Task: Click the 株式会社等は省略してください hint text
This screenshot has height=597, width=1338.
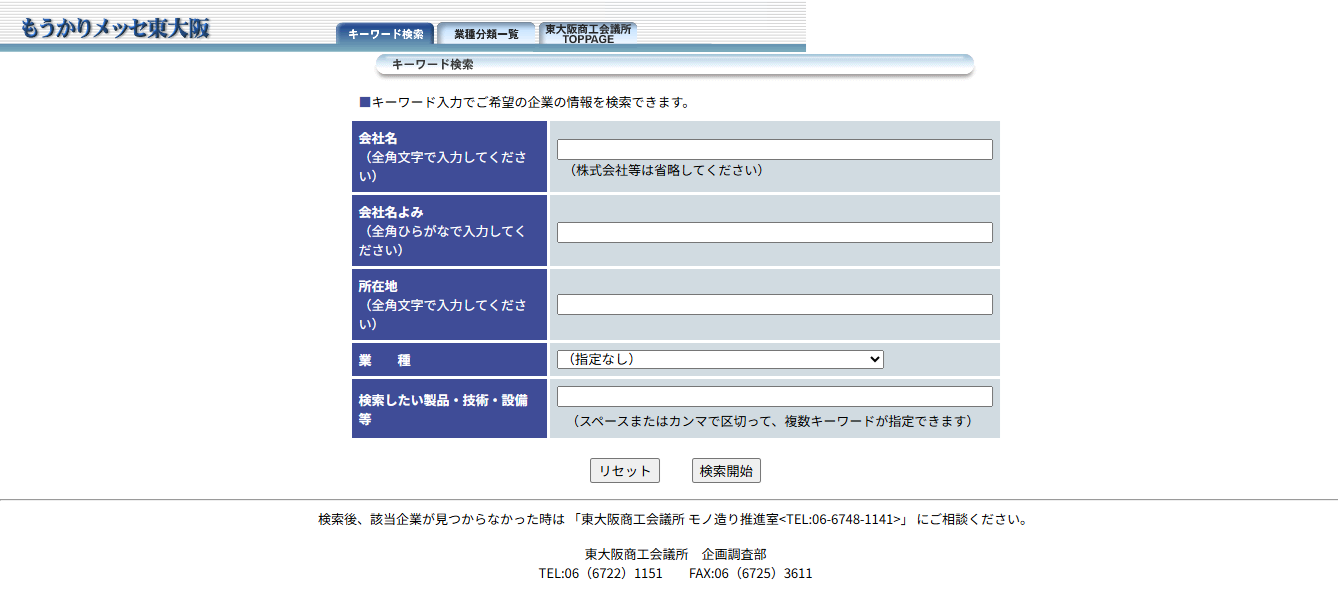Action: point(667,171)
